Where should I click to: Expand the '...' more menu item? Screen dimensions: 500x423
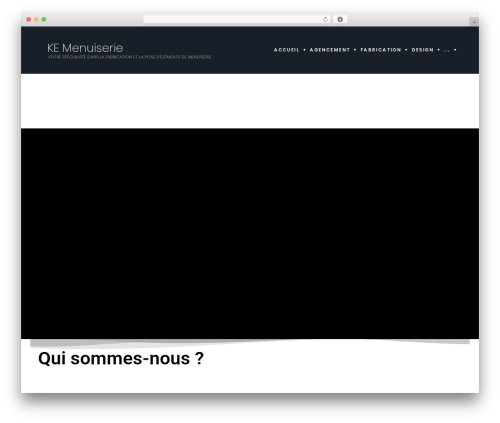pyautogui.click(x=446, y=50)
